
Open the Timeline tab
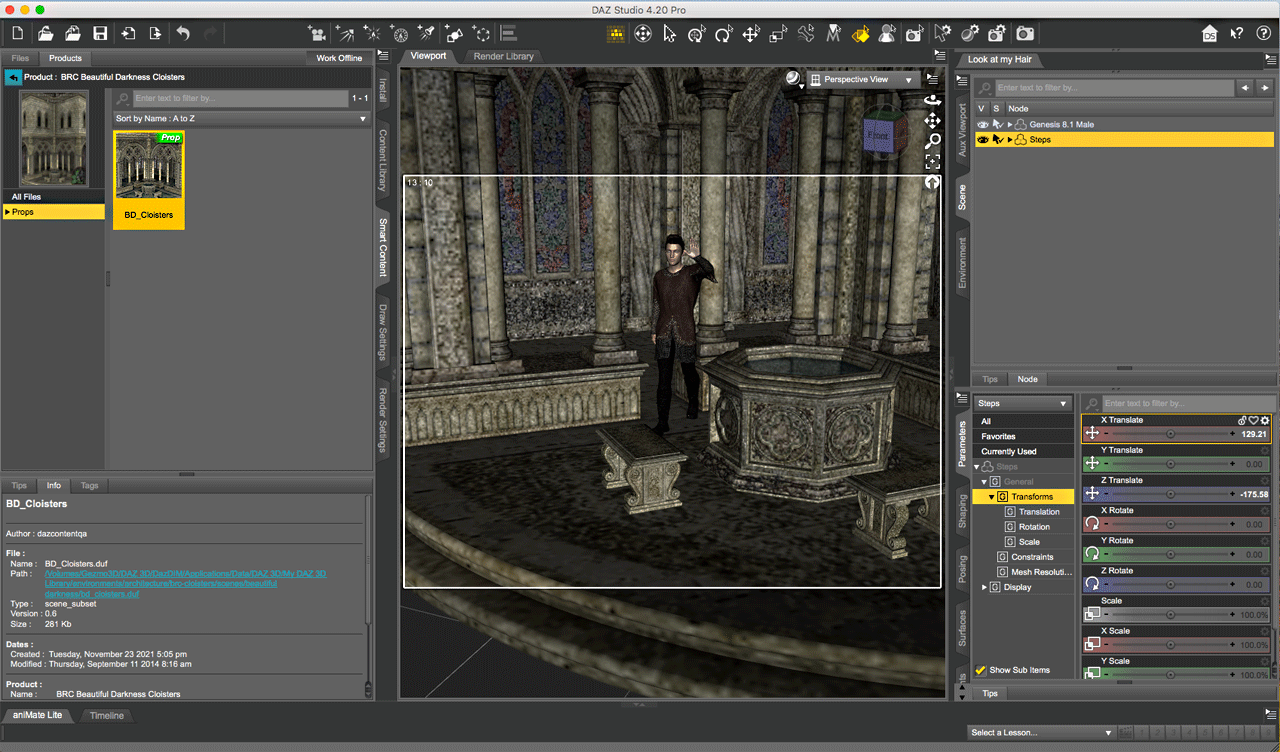pyautogui.click(x=106, y=715)
